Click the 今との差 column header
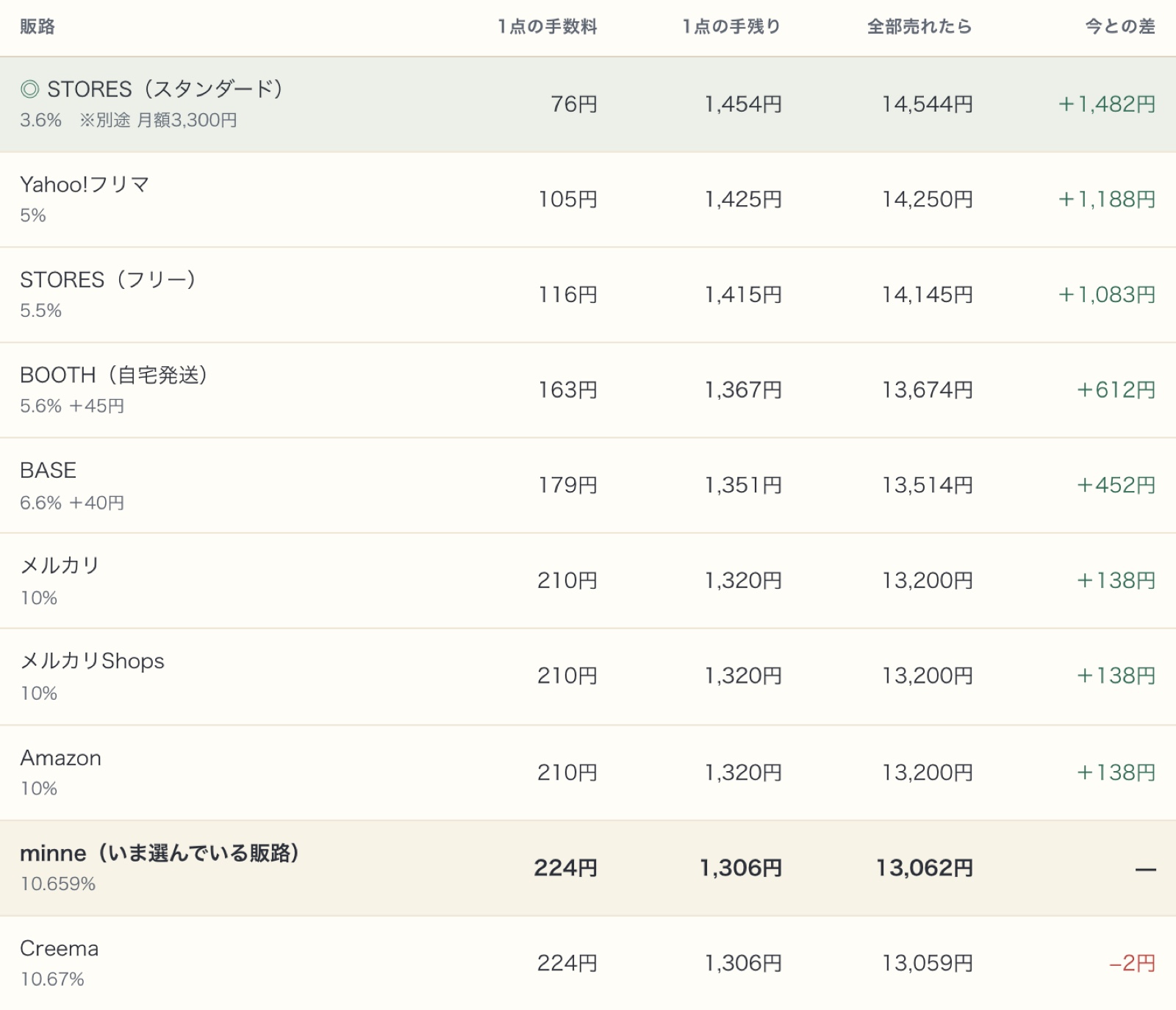 1120,26
